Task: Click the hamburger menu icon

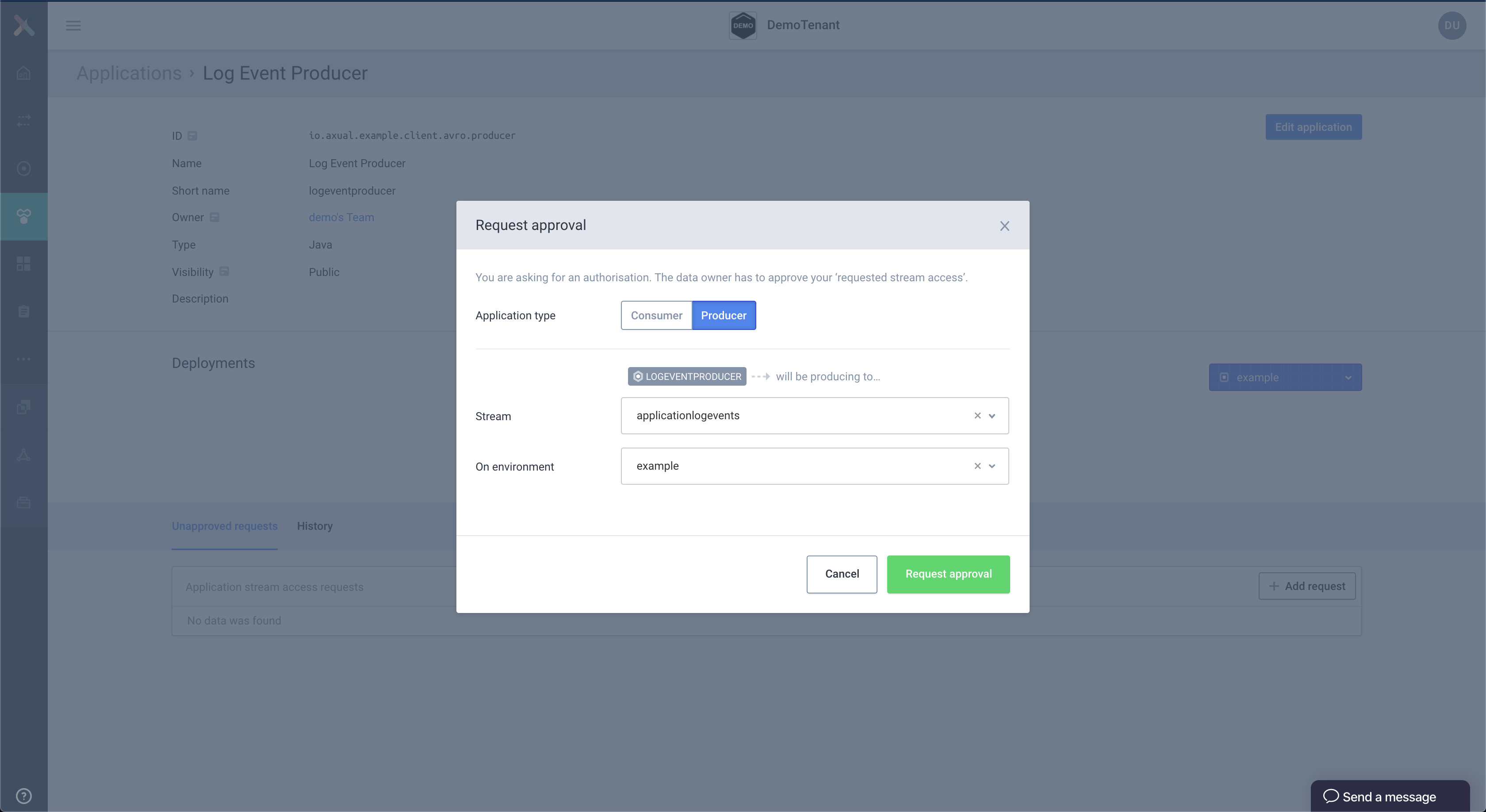Action: coord(72,24)
